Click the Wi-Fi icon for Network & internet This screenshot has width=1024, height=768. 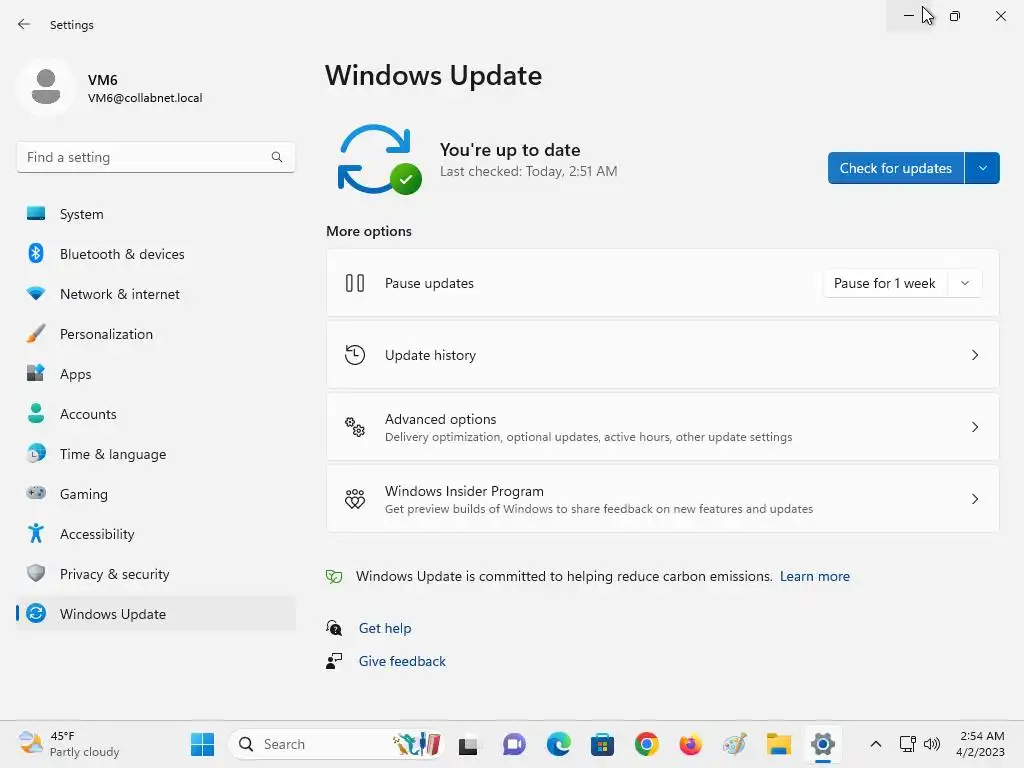[36, 293]
